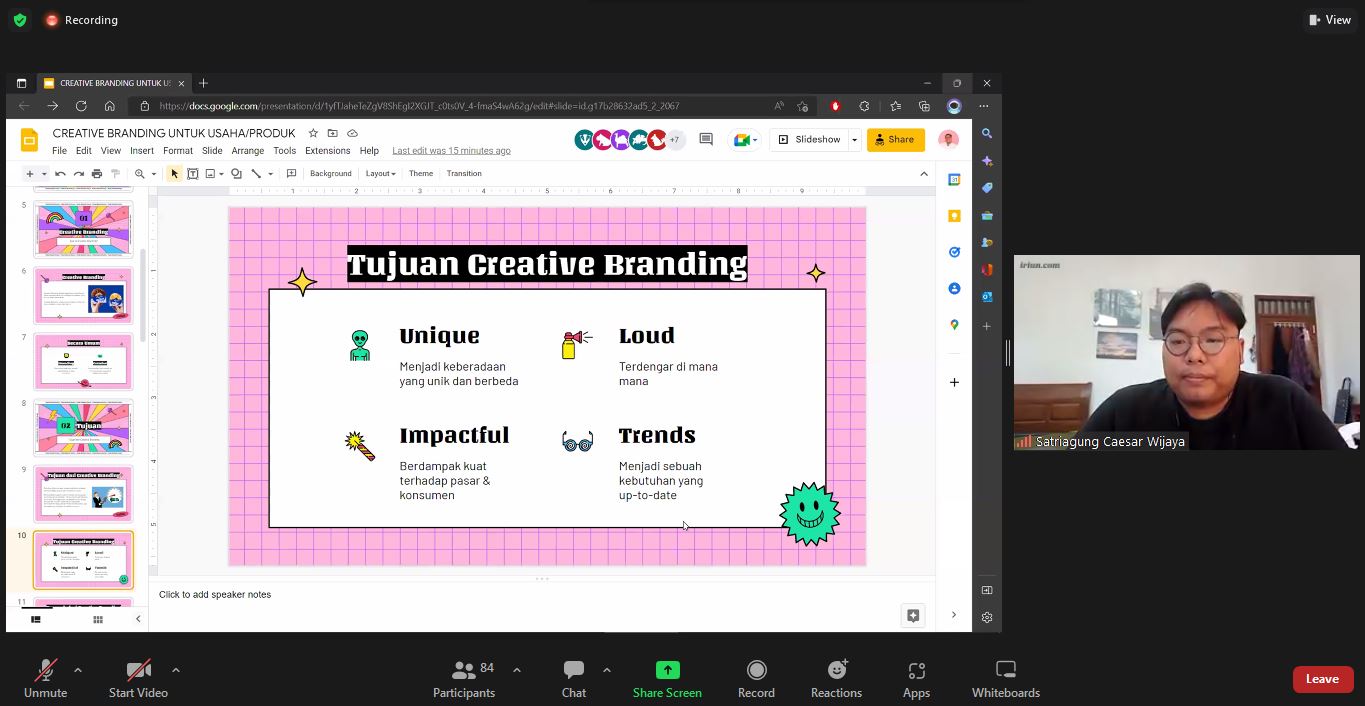Click the Print icon in toolbar
The width and height of the screenshot is (1365, 706).
coord(97,174)
